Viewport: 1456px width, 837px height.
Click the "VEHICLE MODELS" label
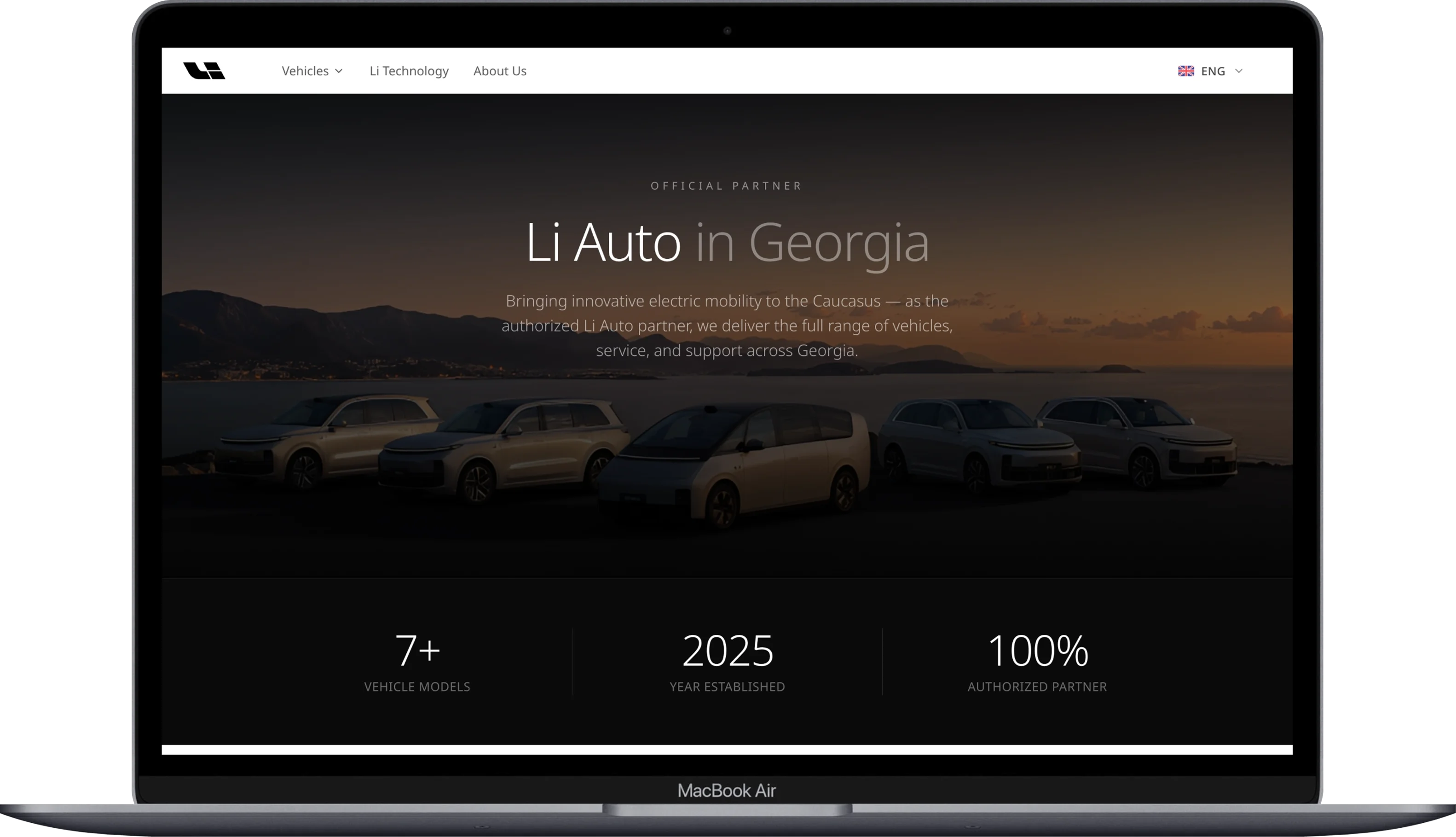point(417,686)
